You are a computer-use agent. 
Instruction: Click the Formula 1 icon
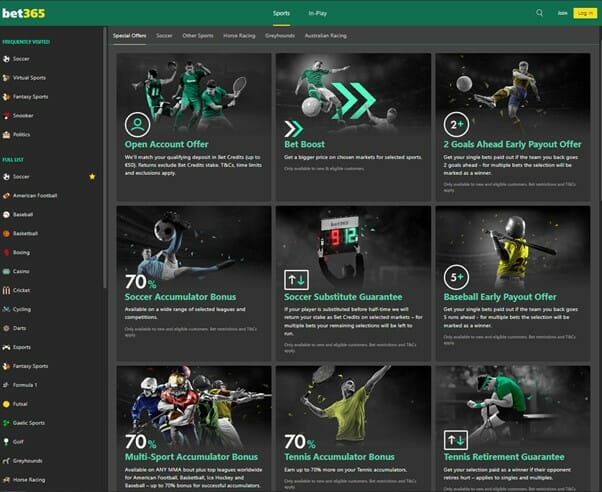coord(6,385)
